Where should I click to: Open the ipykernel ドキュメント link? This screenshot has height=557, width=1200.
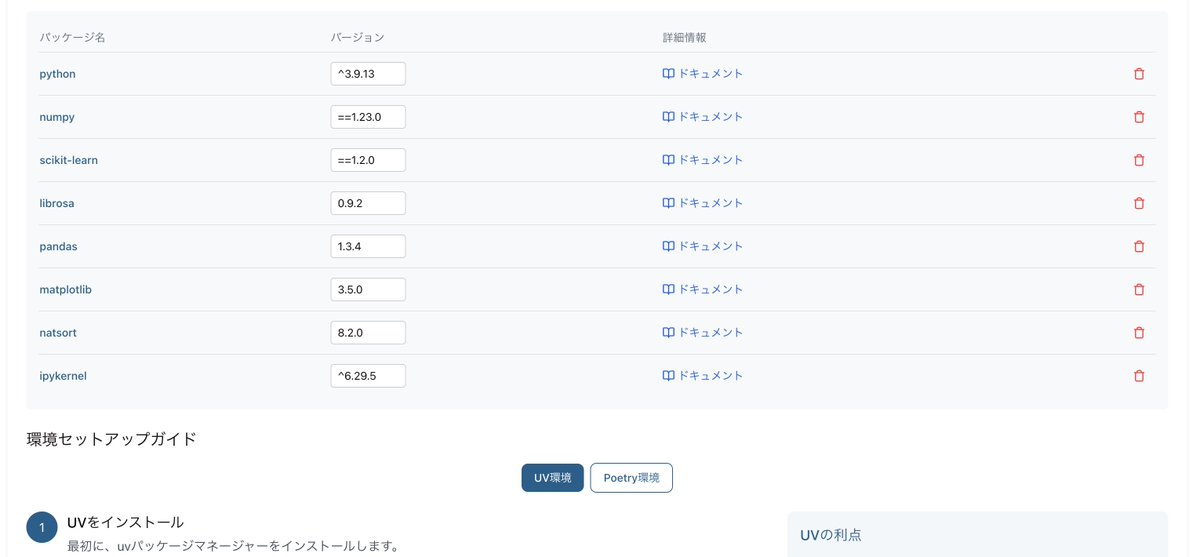pos(703,376)
